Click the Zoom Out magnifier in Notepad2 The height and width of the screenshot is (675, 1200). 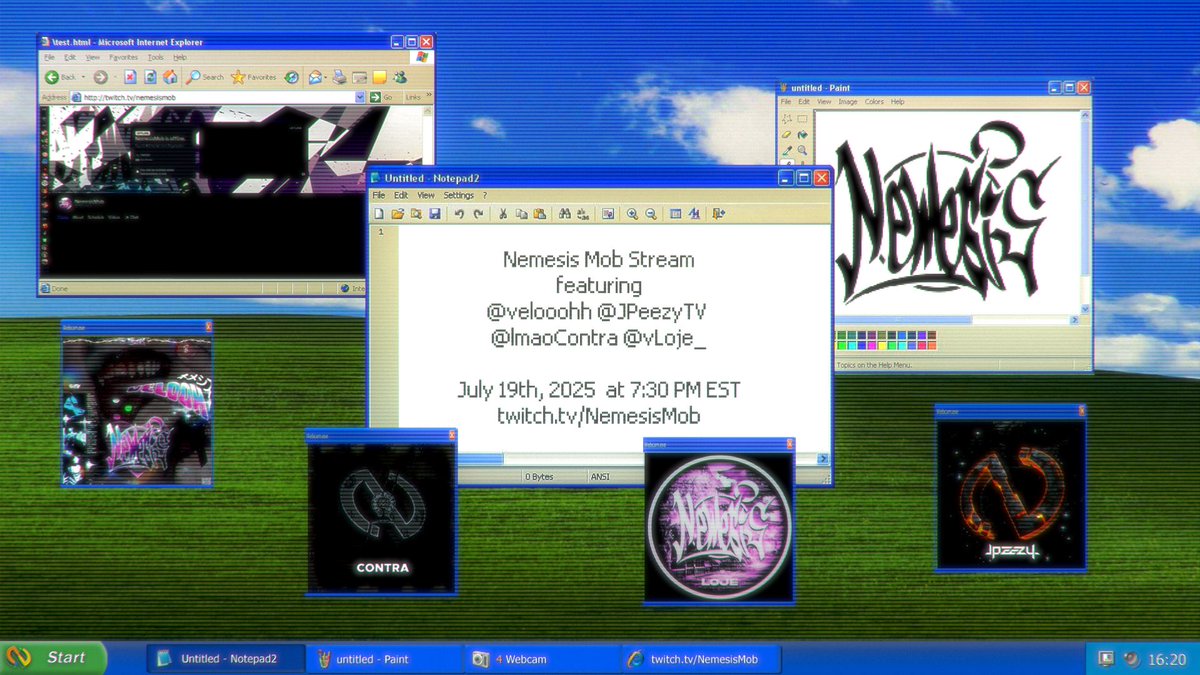pos(651,213)
